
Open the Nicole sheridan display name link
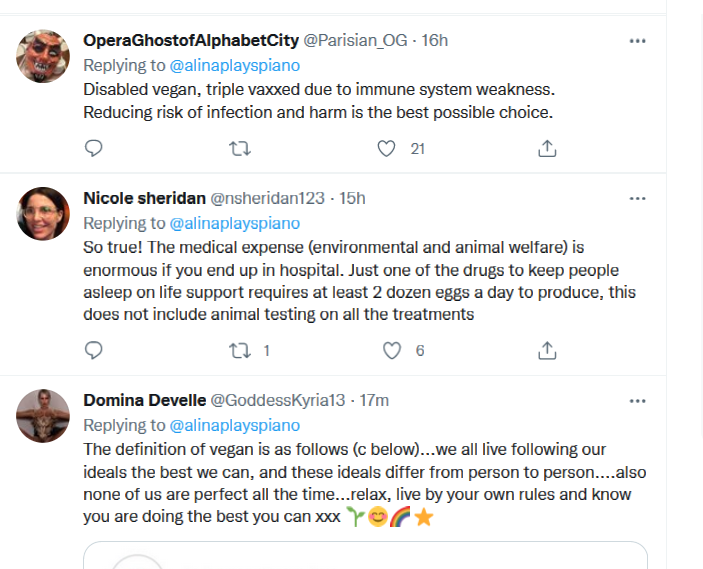(144, 198)
